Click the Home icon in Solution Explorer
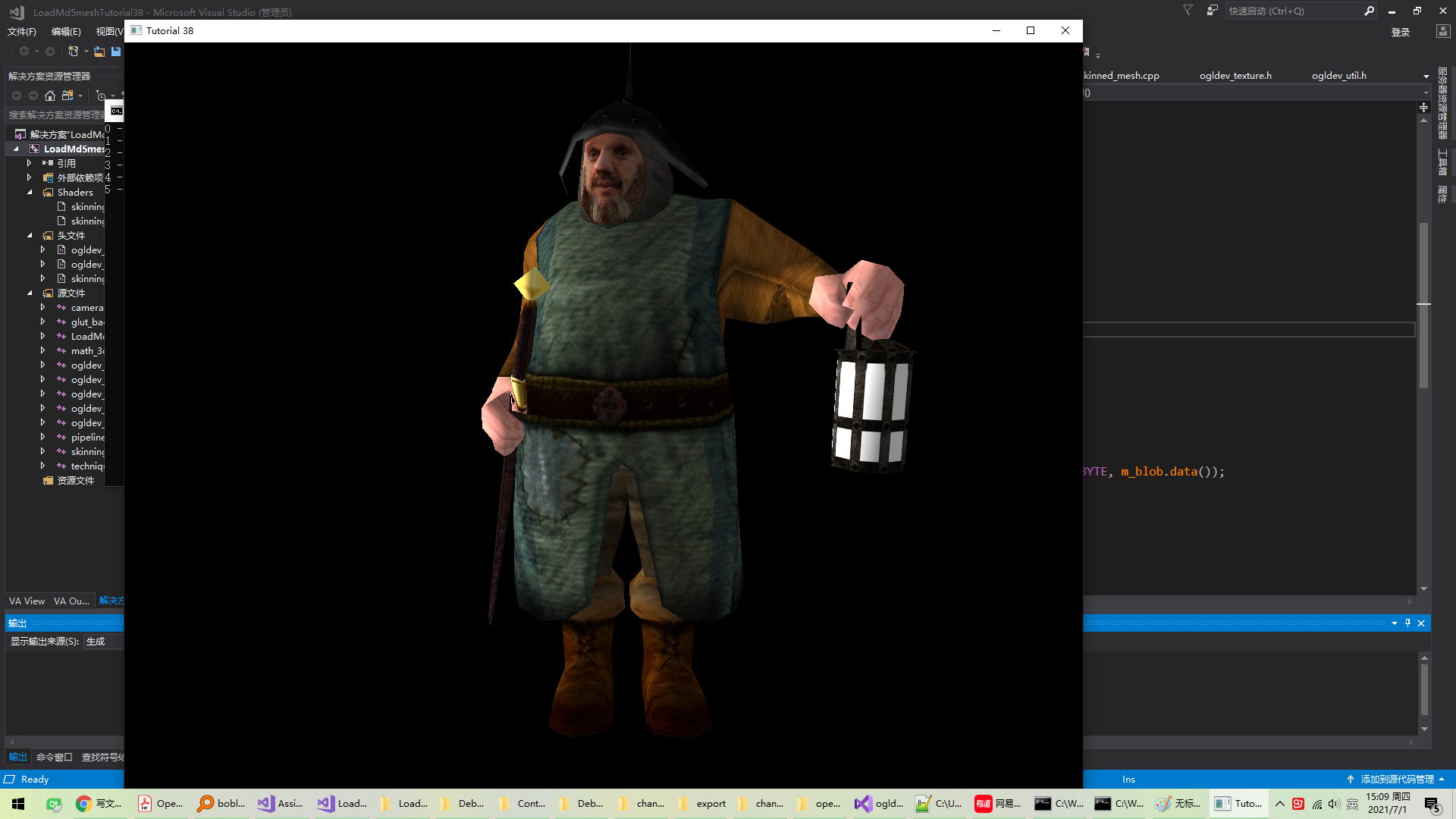Screen dimensions: 1456x819 click(50, 96)
